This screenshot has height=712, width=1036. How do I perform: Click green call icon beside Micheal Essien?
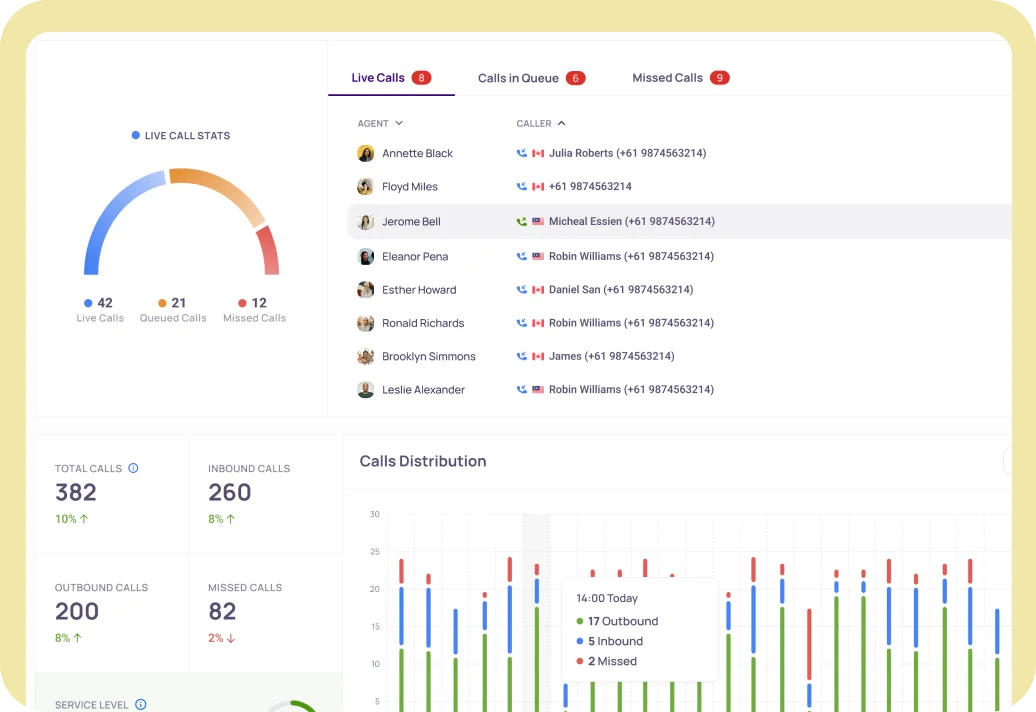(521, 221)
